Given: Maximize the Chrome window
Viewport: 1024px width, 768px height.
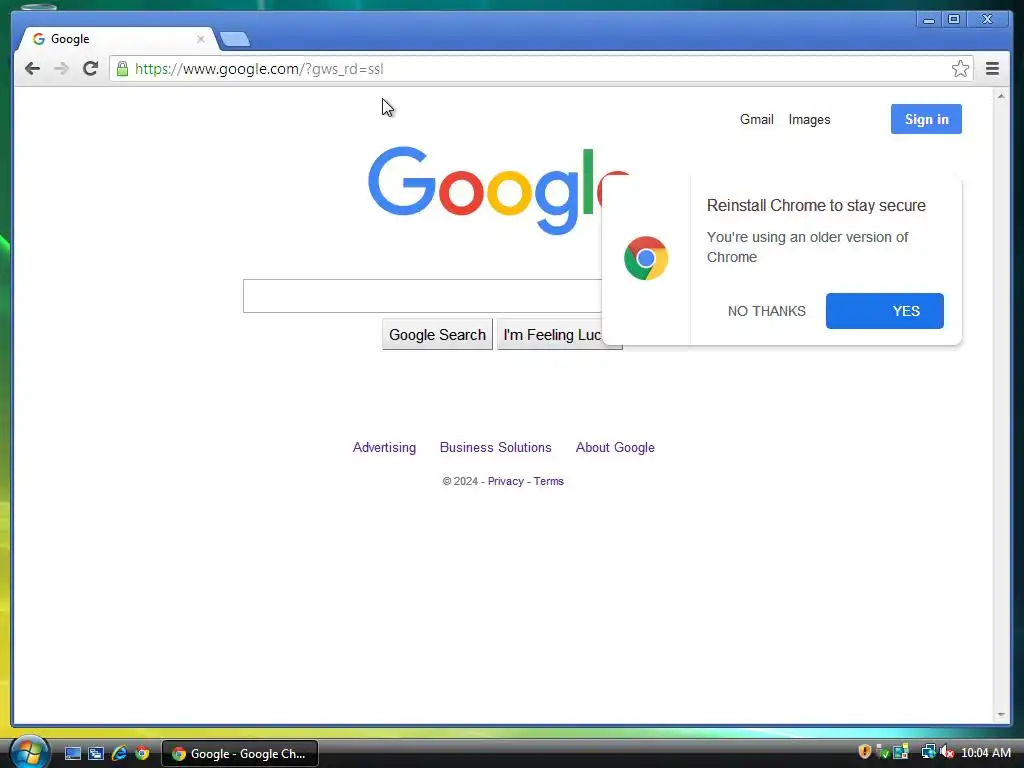Looking at the screenshot, I should pyautogui.click(x=953, y=20).
